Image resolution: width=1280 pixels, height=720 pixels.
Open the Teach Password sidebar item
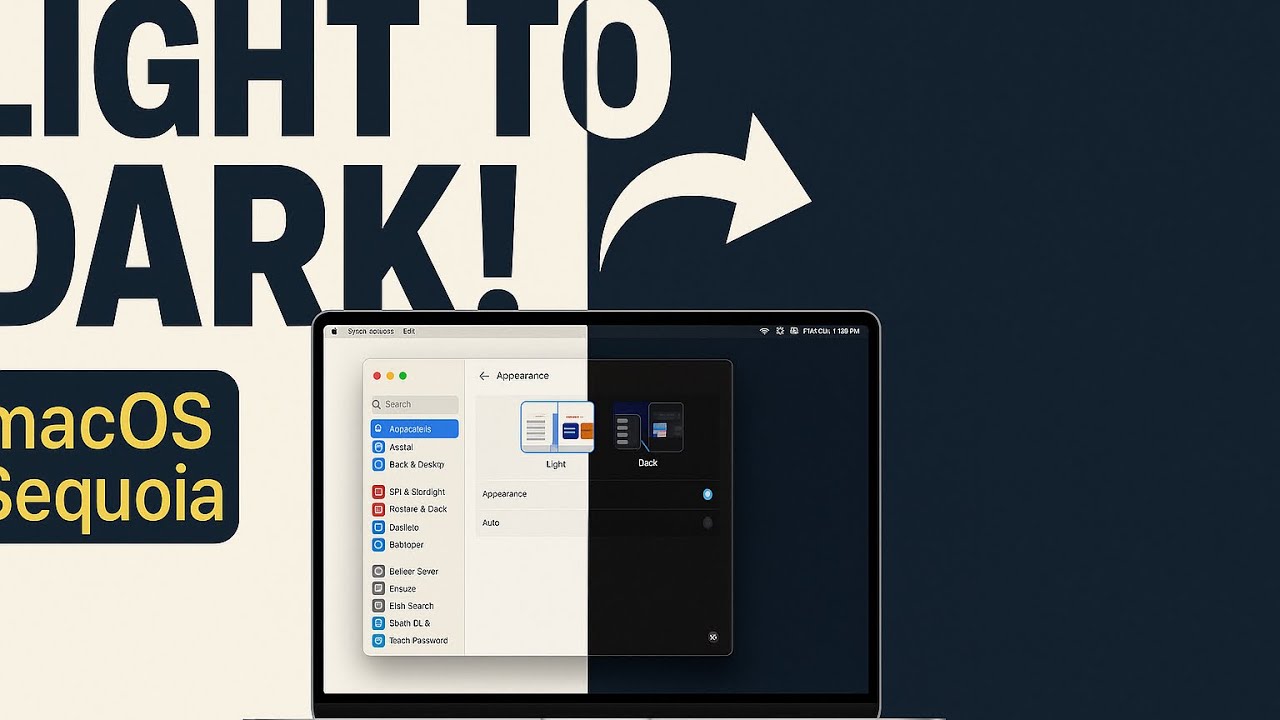coord(411,640)
